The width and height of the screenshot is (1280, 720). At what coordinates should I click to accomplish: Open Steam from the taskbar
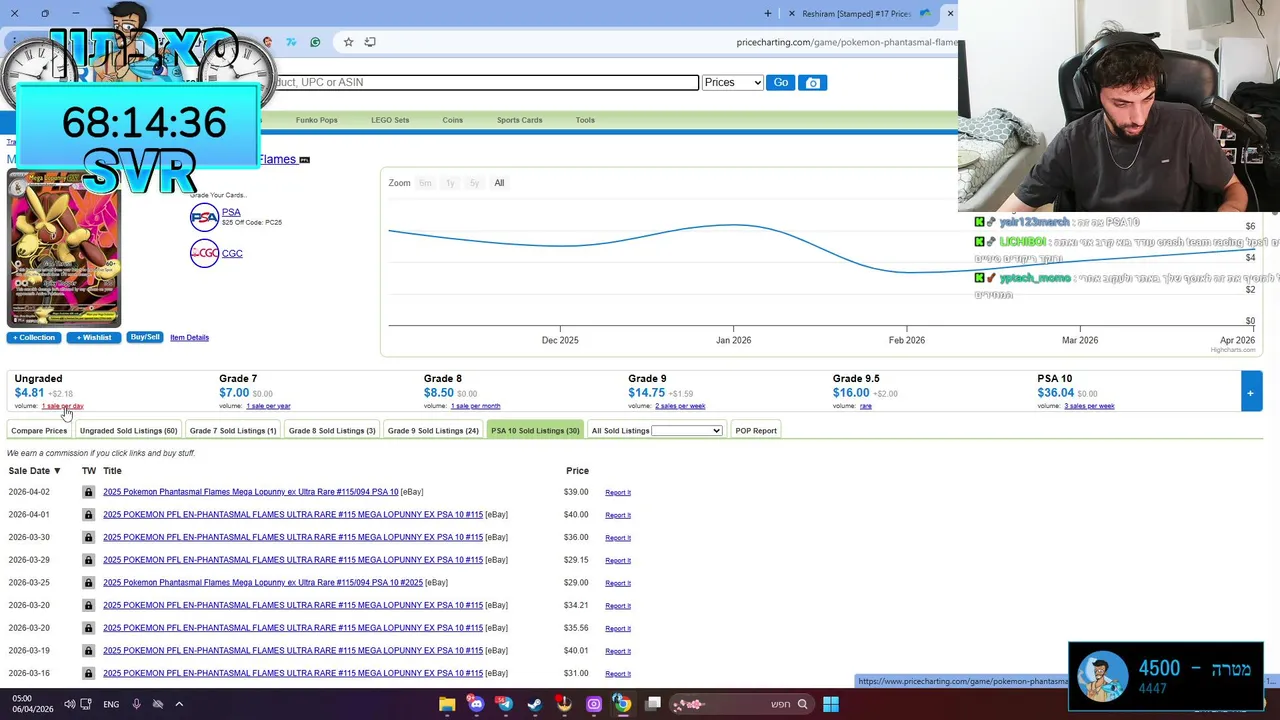pos(534,704)
